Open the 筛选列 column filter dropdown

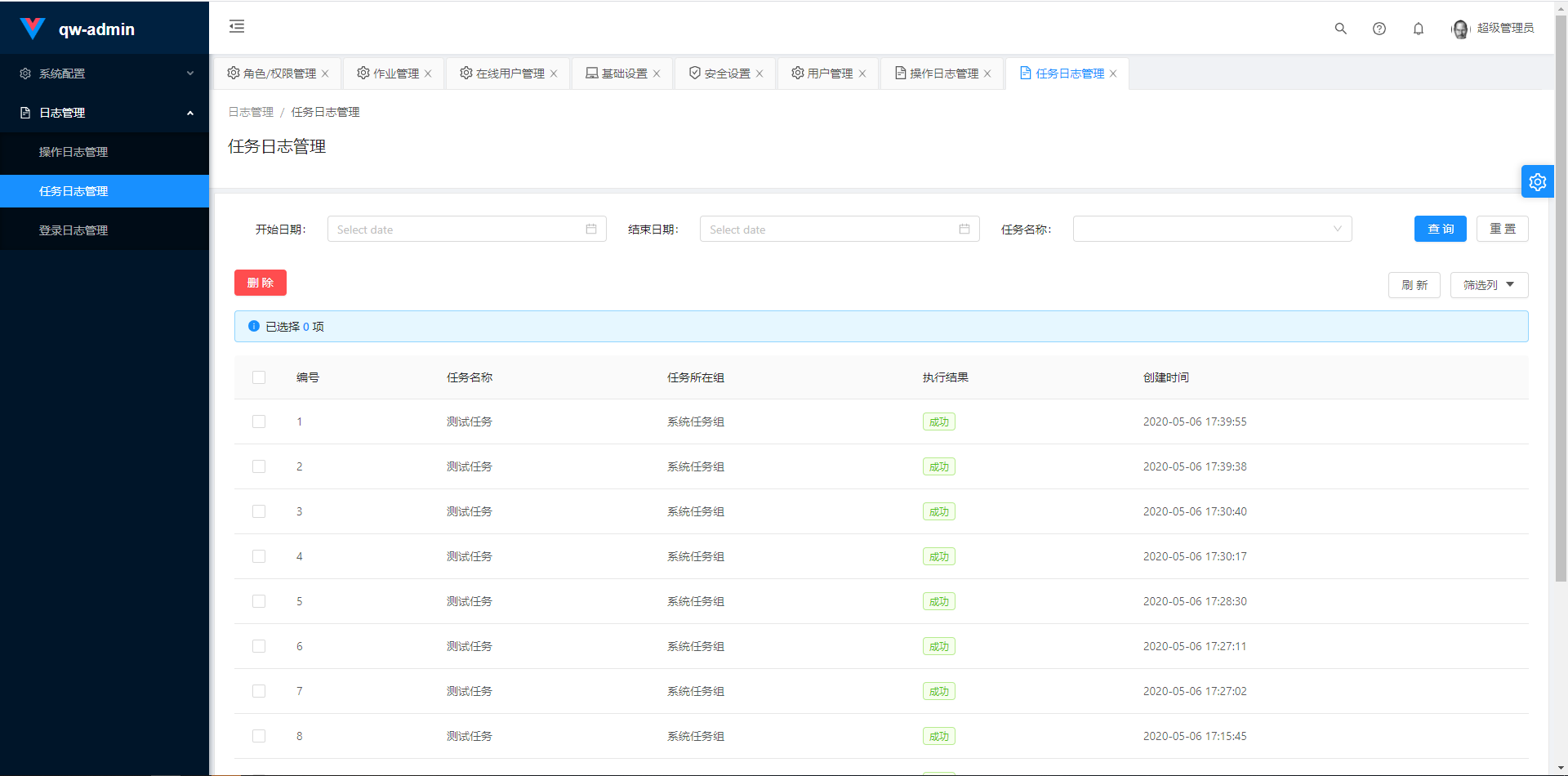(x=1489, y=285)
